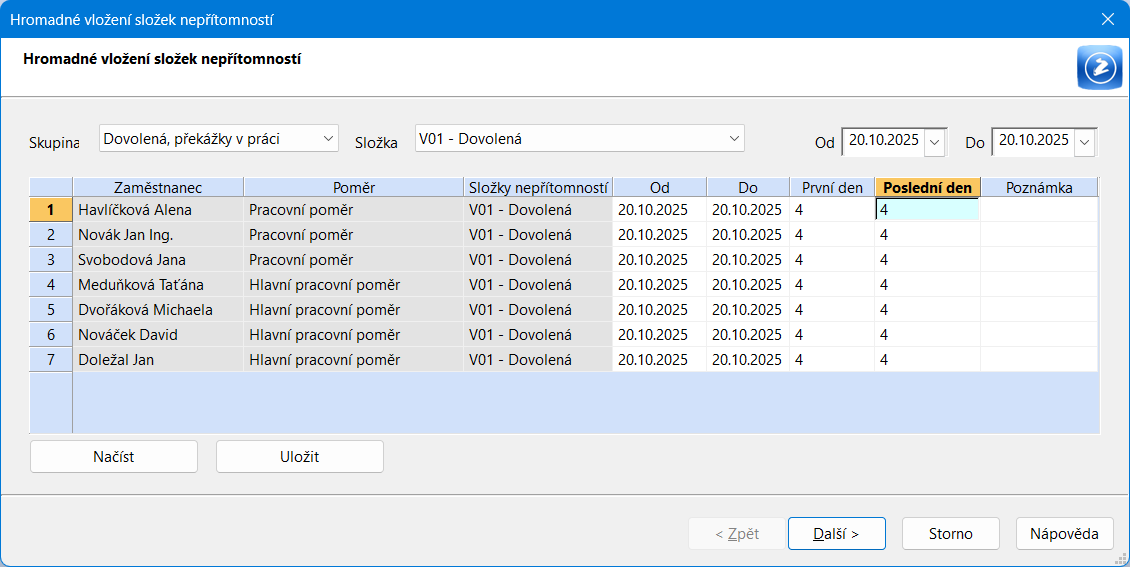
Task: Select the Poznámka column header
Action: tap(1039, 187)
